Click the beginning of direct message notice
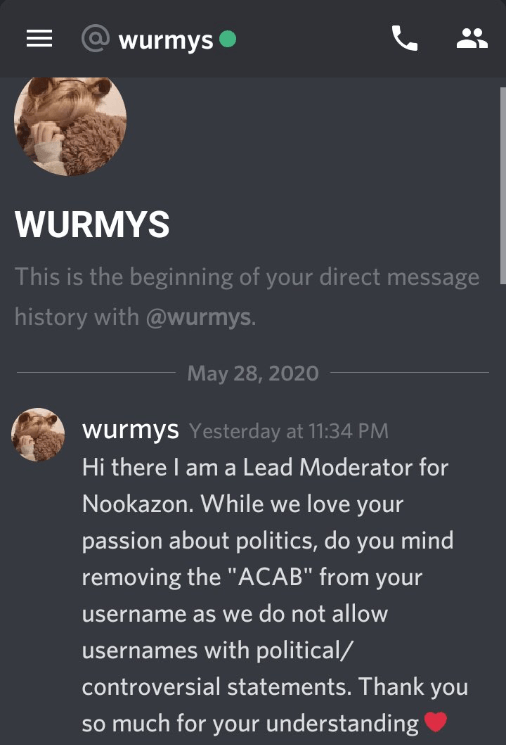Image resolution: width=506 pixels, height=745 pixels. 247,297
